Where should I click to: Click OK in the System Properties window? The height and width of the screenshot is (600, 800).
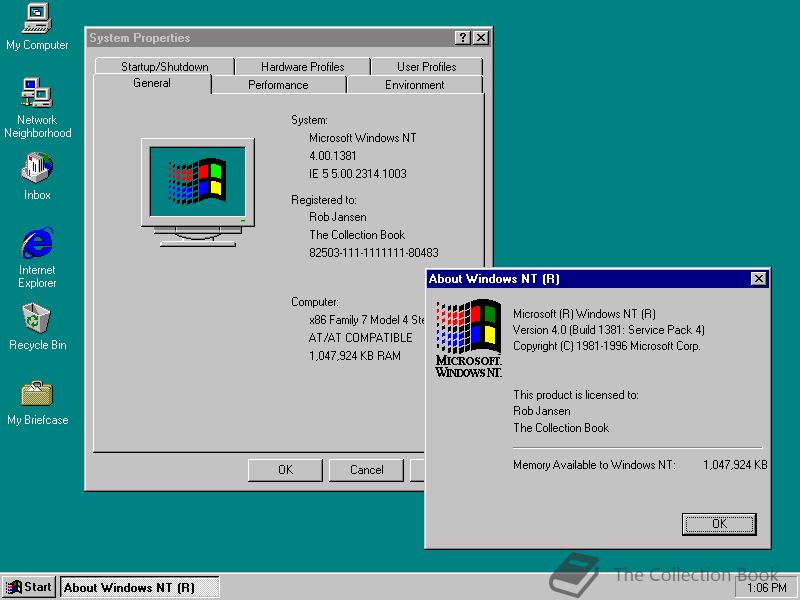pyautogui.click(x=285, y=470)
